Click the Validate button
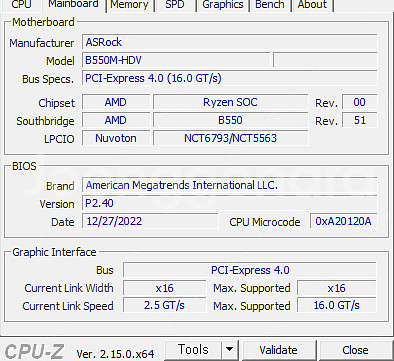Screen dimensions: 394x361 (x=279, y=350)
